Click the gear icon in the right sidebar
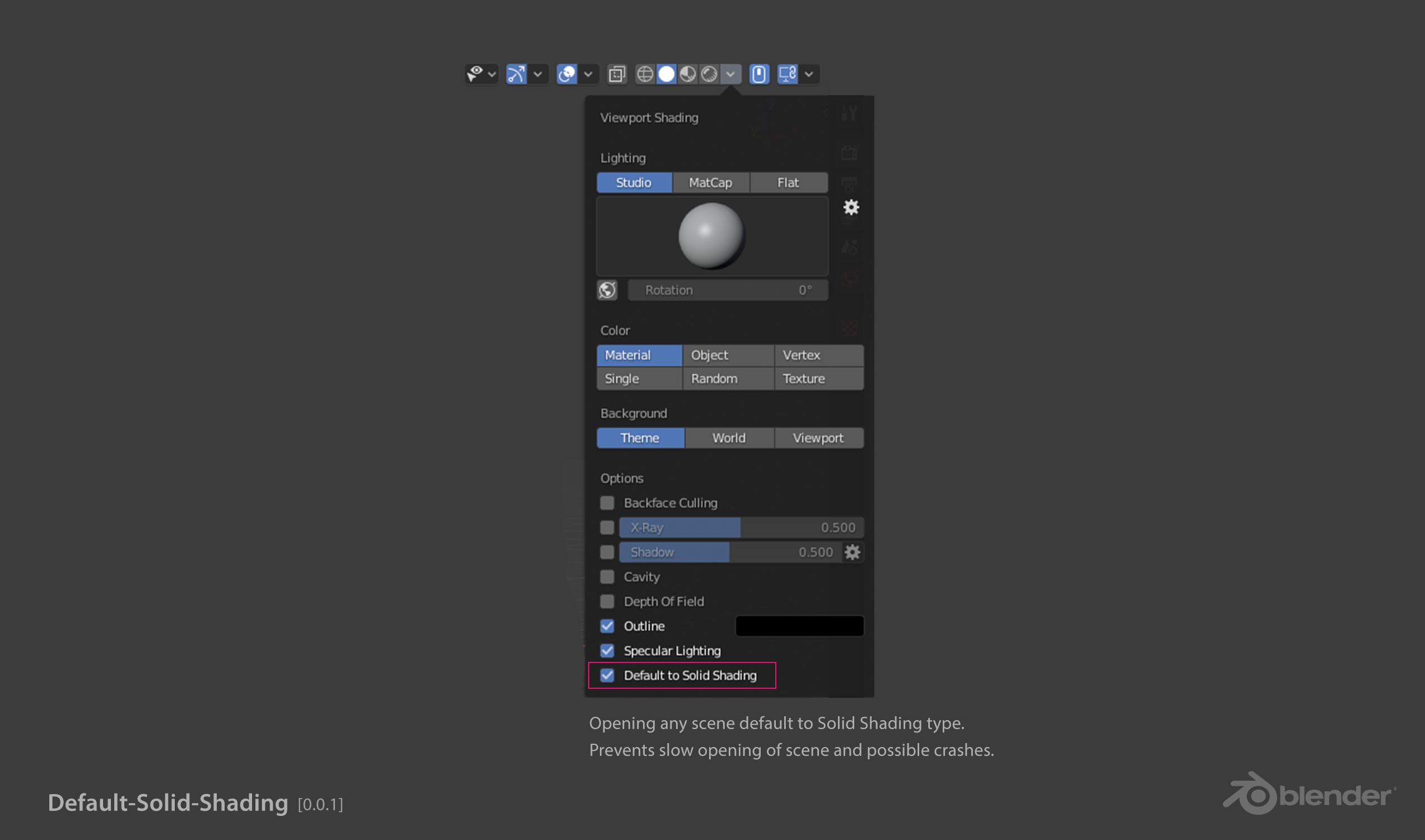The width and height of the screenshot is (1425, 840). point(850,208)
